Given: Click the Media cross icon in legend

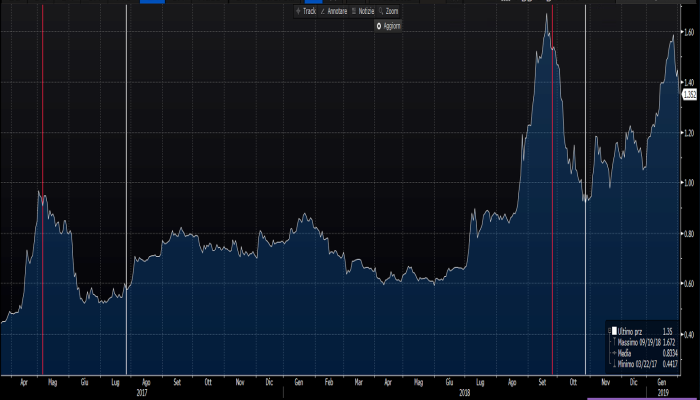Looking at the screenshot, I should click(614, 354).
